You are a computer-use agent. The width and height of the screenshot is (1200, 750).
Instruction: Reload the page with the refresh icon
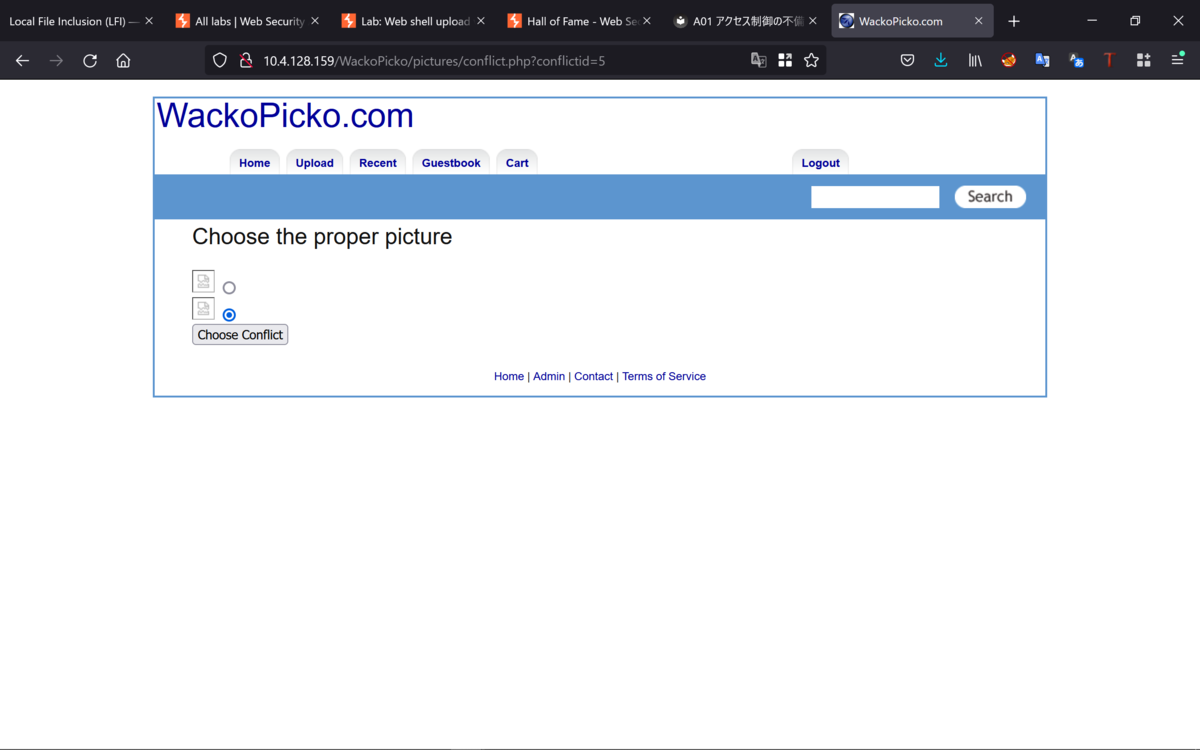(x=90, y=61)
